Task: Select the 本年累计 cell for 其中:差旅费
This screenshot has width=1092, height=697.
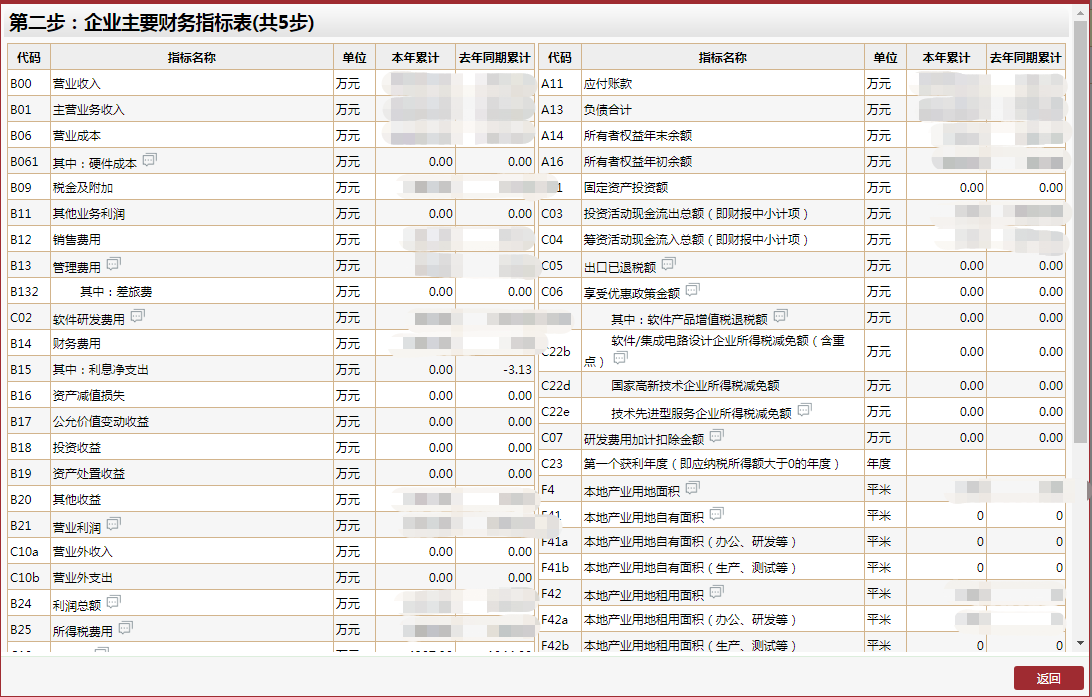Action: [415, 292]
